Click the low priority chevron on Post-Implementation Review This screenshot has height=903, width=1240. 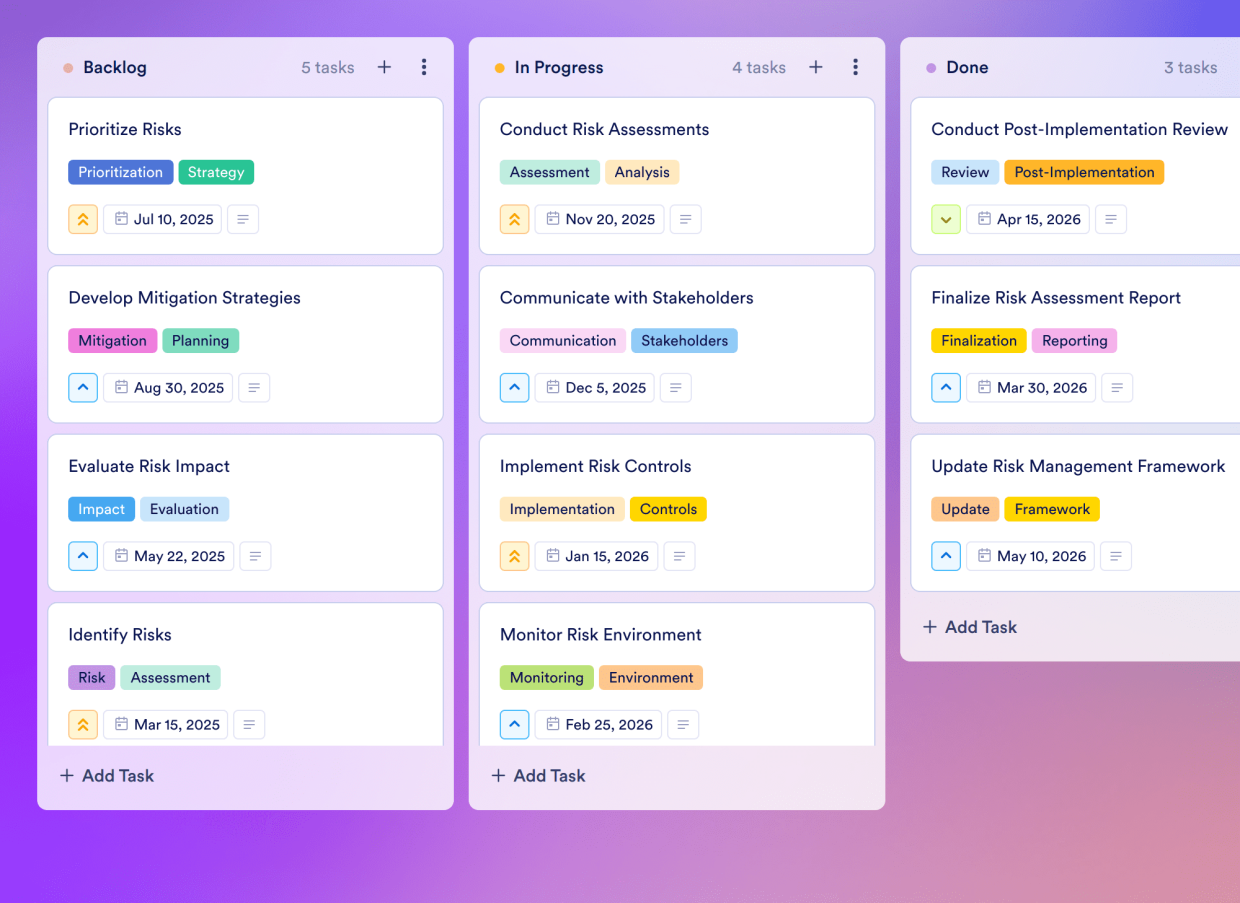(946, 219)
